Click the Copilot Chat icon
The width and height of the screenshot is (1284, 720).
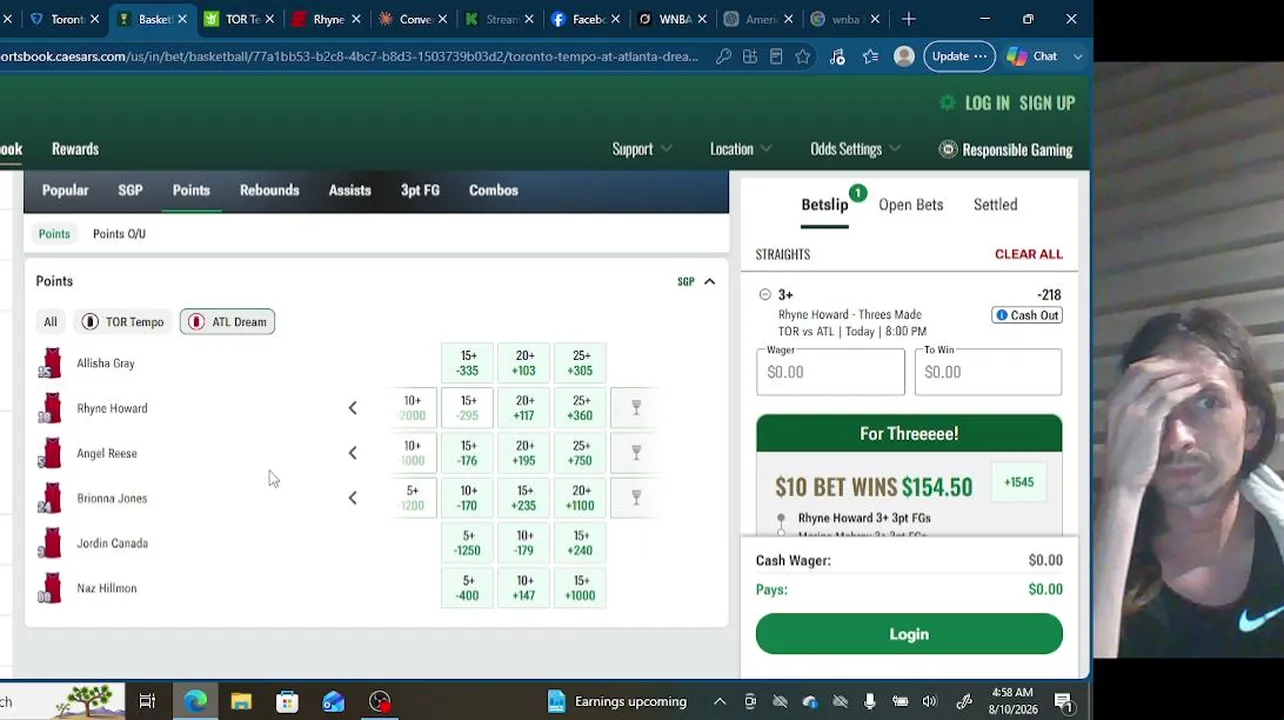coord(1017,57)
